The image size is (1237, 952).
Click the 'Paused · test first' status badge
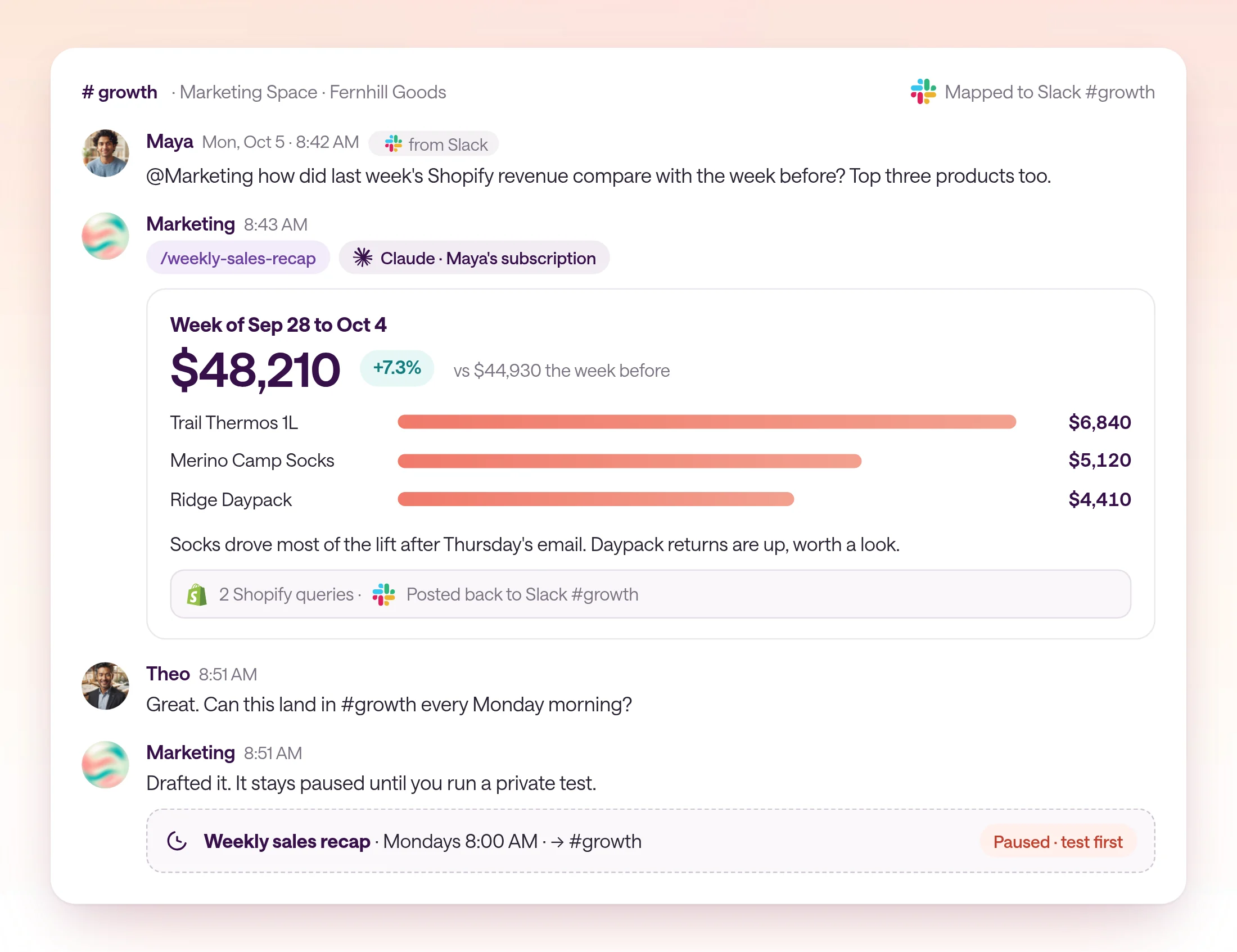(x=1058, y=842)
